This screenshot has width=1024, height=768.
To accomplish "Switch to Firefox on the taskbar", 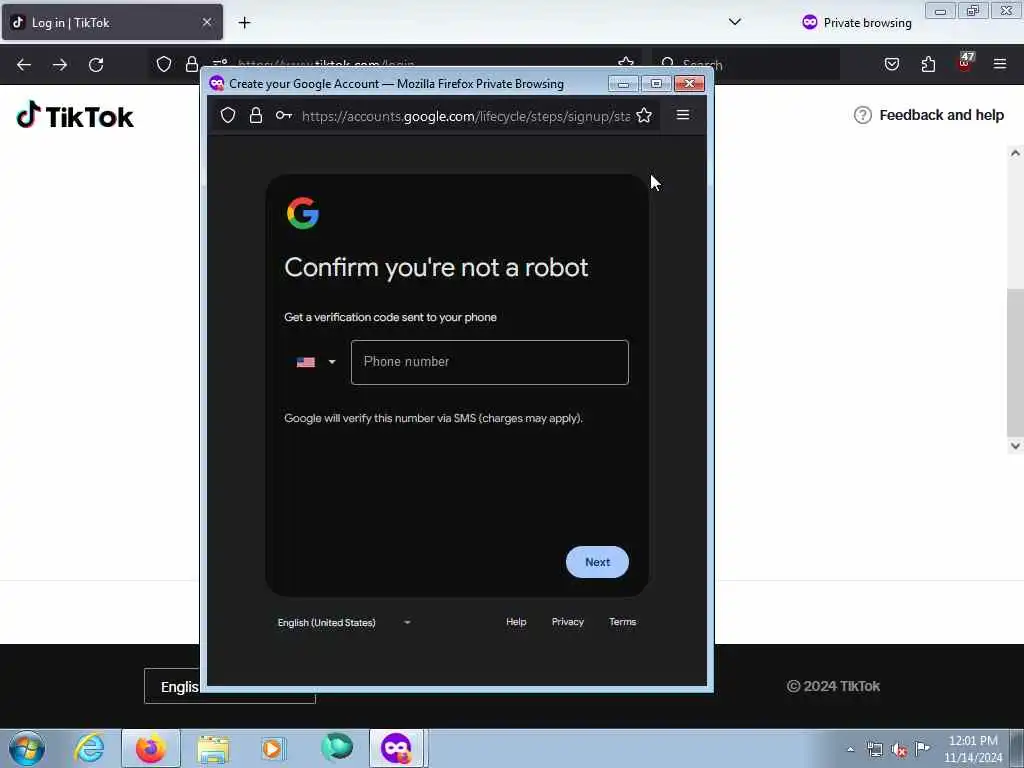I will coord(151,748).
